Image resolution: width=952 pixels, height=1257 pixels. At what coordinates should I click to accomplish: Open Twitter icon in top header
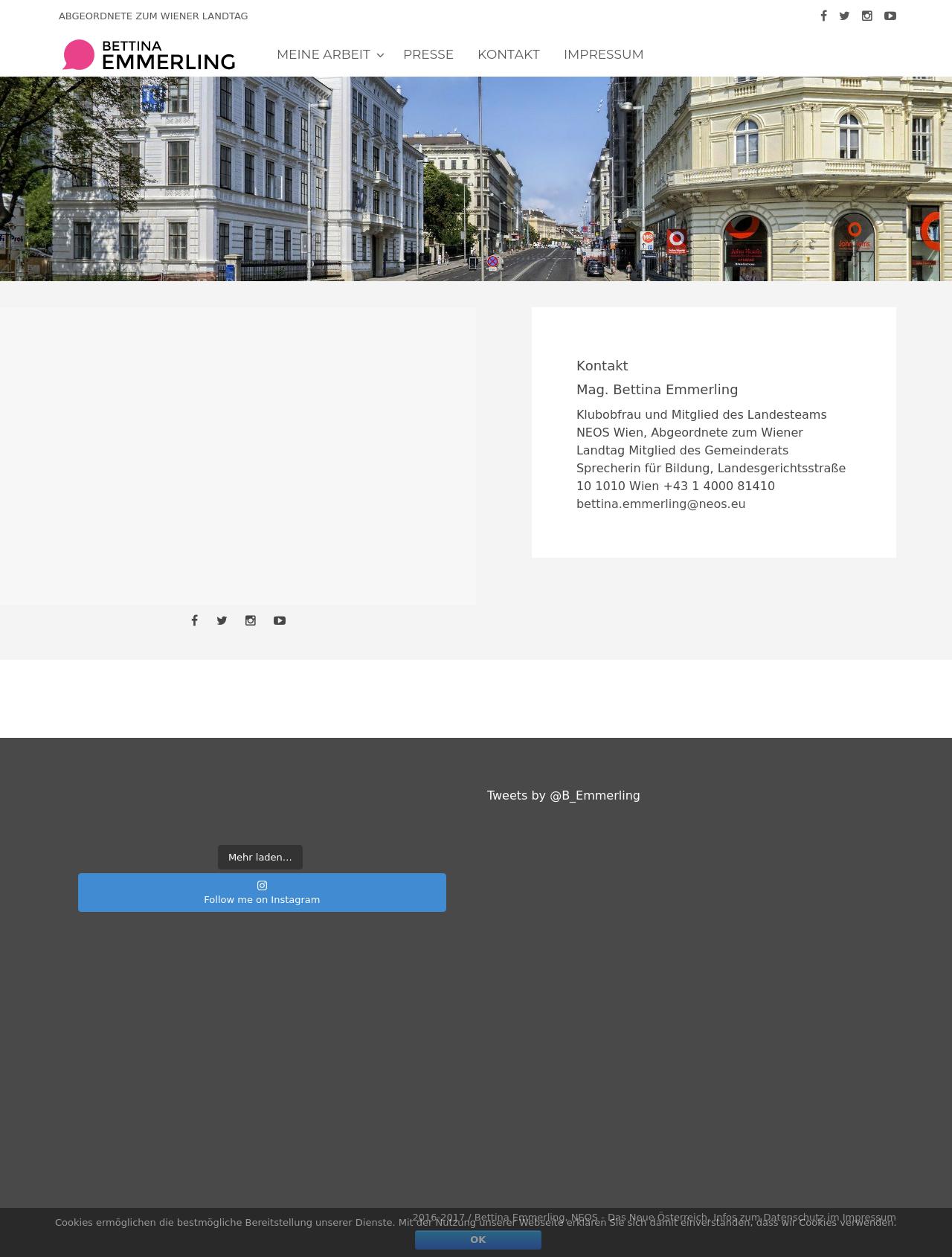point(844,16)
